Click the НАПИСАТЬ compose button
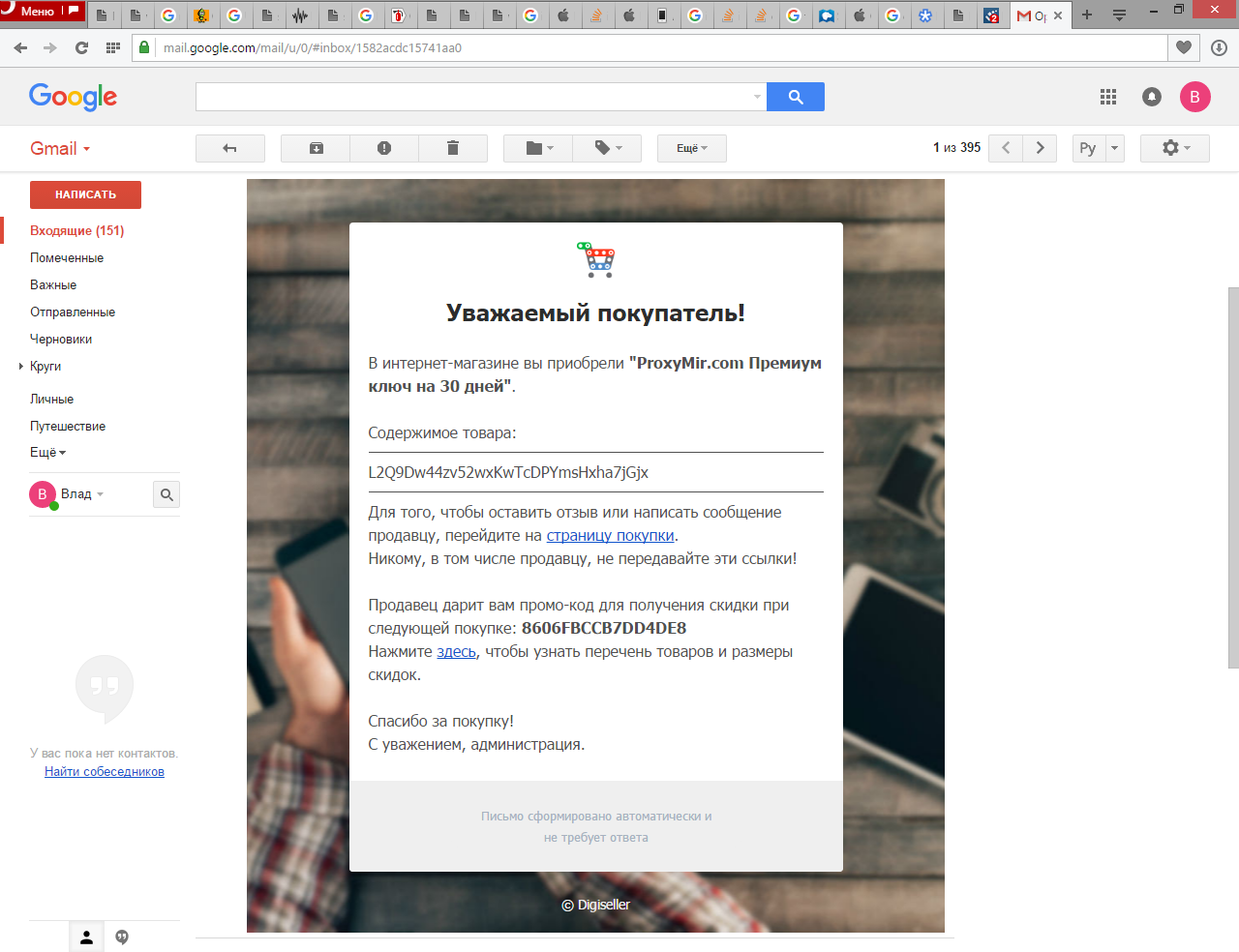 coord(85,194)
